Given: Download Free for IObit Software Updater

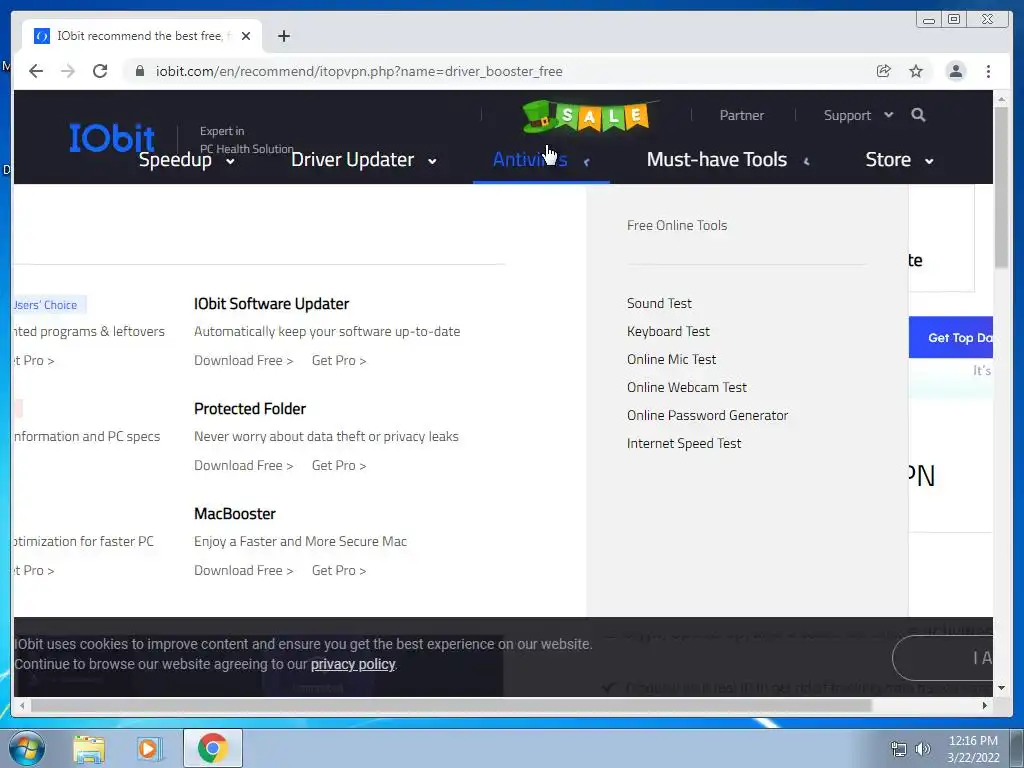Looking at the screenshot, I should [x=244, y=360].
